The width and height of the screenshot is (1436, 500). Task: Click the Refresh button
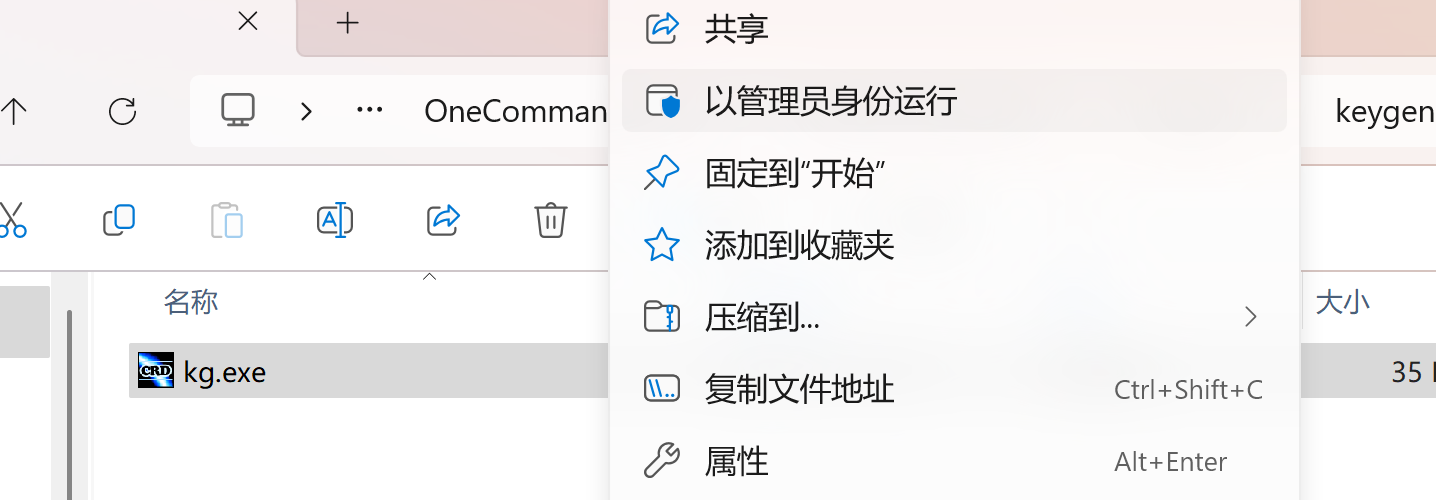(122, 110)
